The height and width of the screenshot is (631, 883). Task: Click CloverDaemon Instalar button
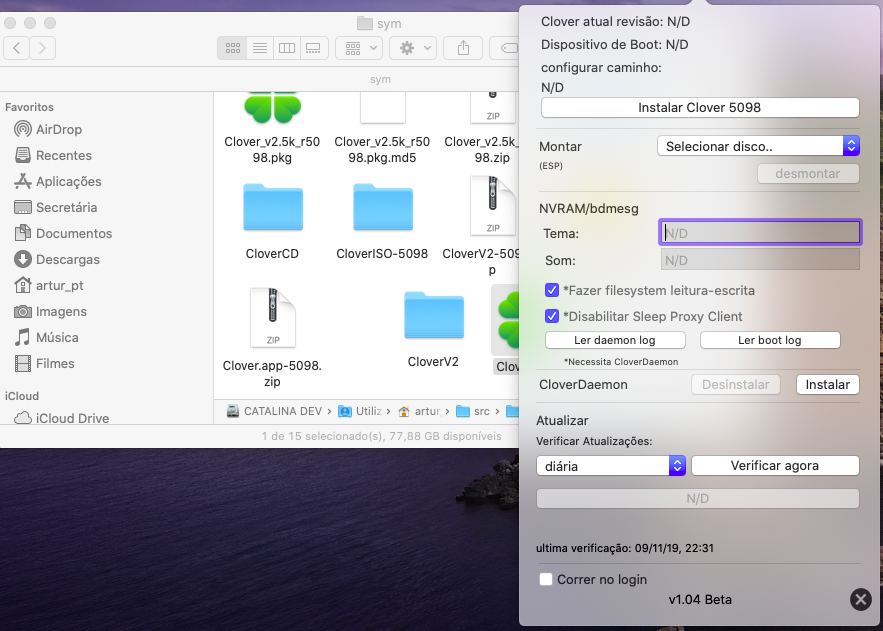(827, 384)
